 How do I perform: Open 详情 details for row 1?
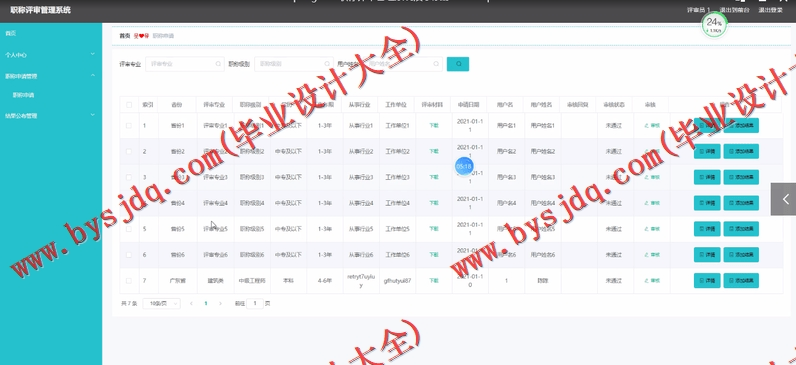707,125
